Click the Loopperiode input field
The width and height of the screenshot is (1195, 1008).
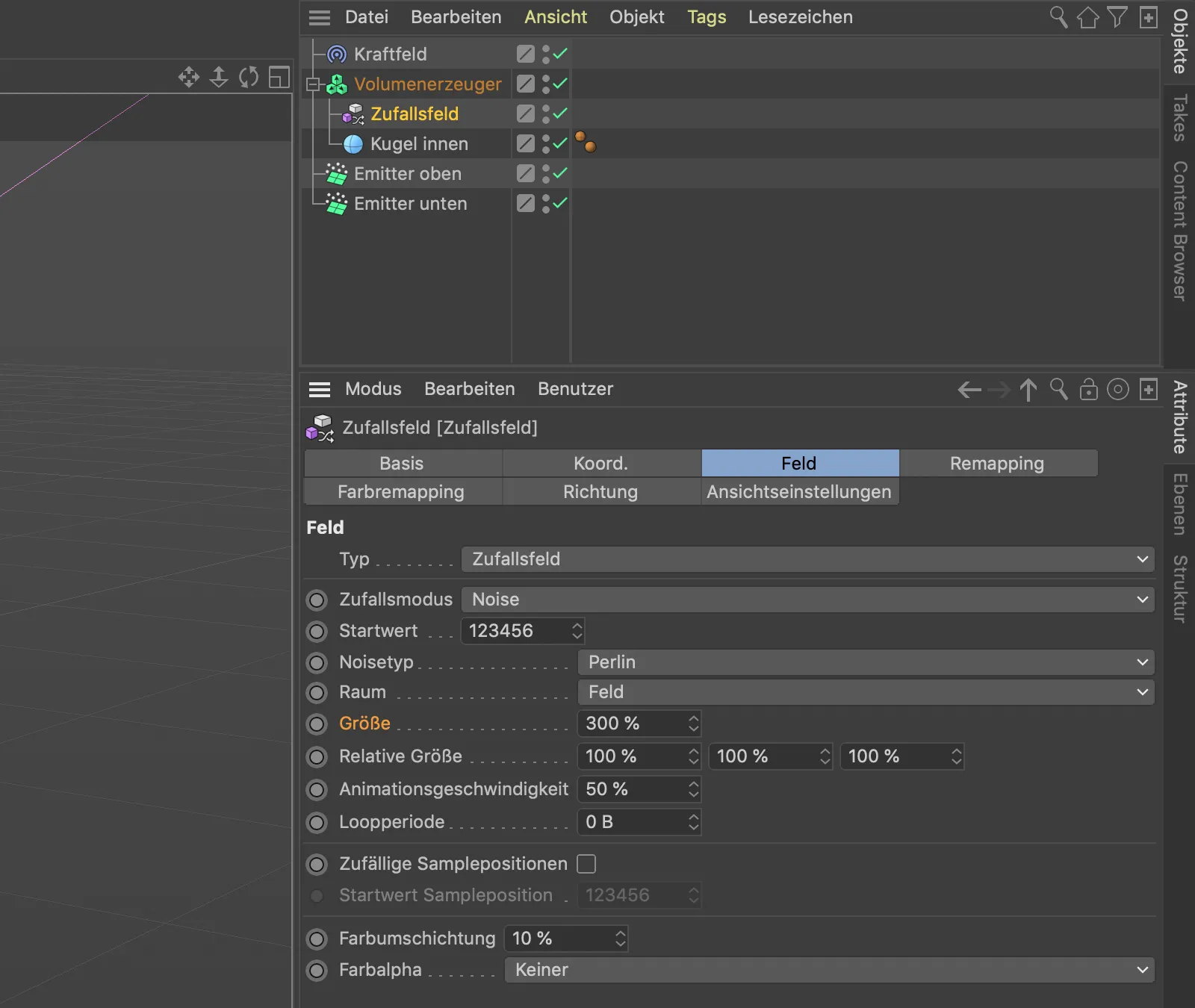[x=639, y=822]
